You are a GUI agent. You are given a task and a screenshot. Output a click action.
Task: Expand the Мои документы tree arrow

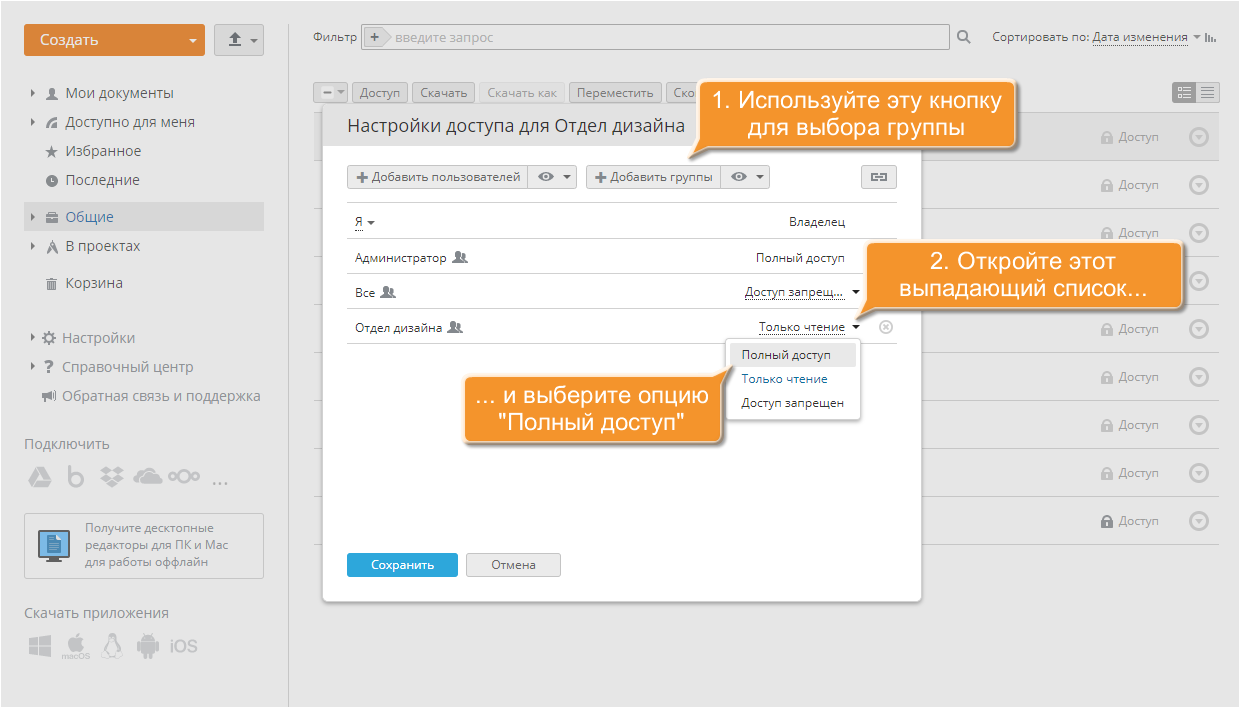(x=33, y=93)
